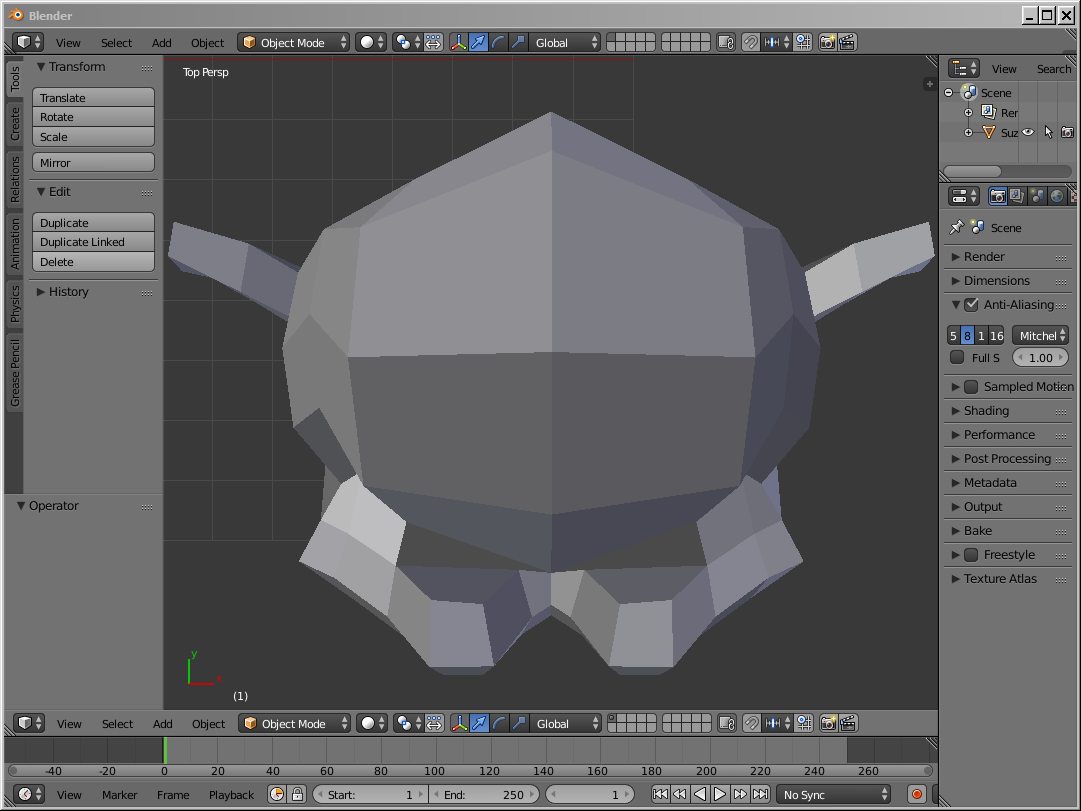The image size is (1081, 811).
Task: Click the Duplicate Linked button
Action: pyautogui.click(x=93, y=242)
